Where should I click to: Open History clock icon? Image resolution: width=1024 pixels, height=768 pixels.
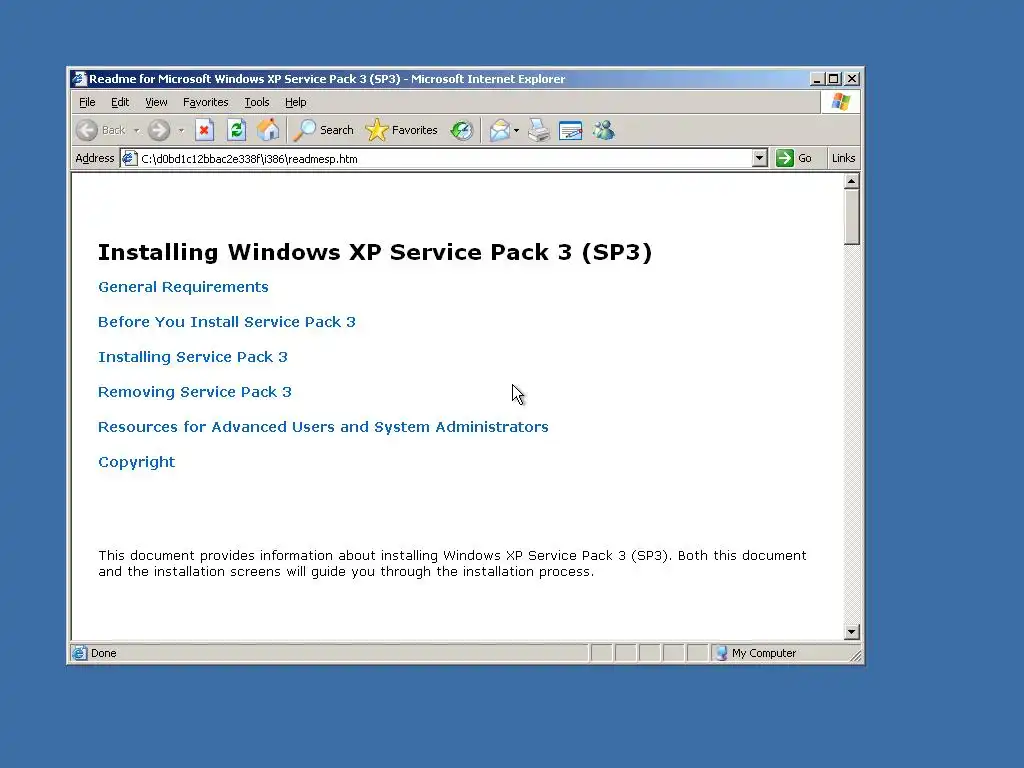click(x=462, y=131)
